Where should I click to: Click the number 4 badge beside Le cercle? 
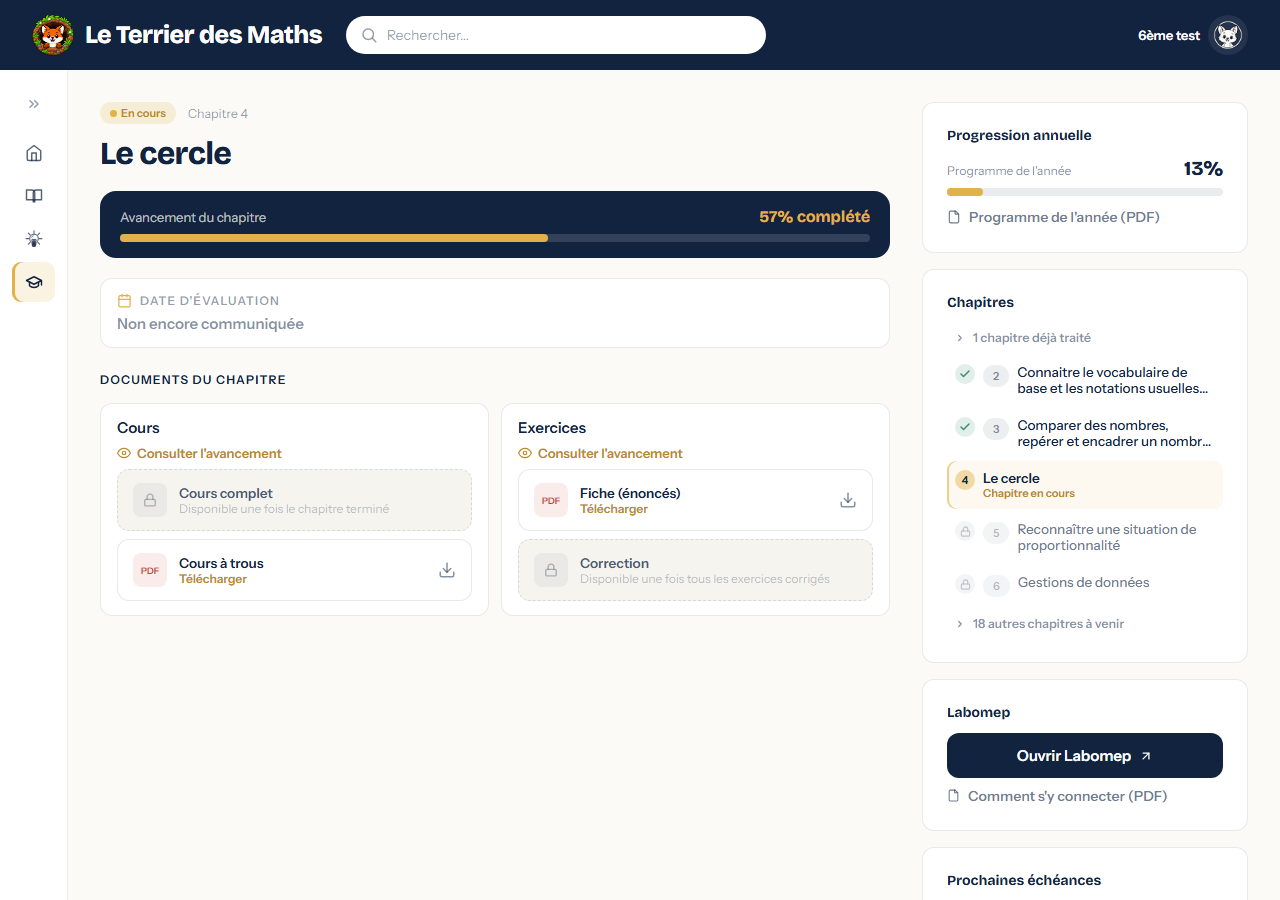point(965,480)
